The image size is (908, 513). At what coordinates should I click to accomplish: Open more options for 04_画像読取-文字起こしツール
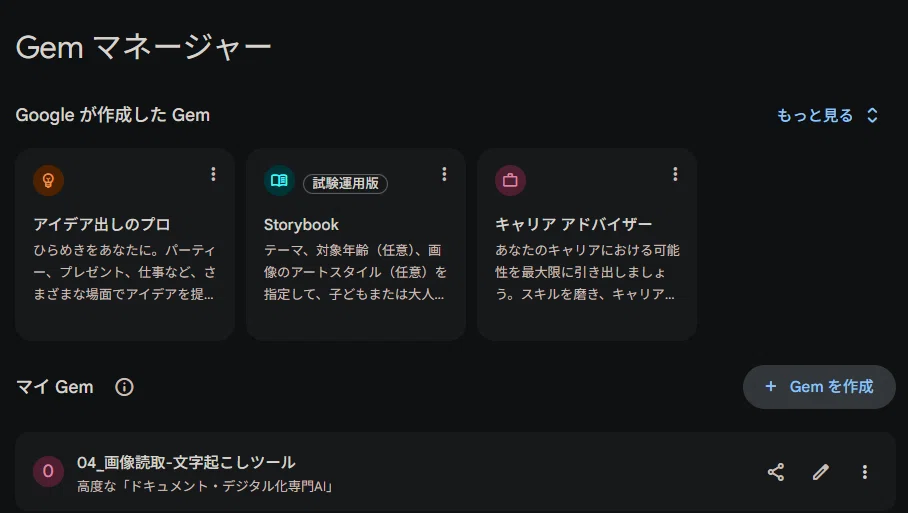[x=865, y=472]
